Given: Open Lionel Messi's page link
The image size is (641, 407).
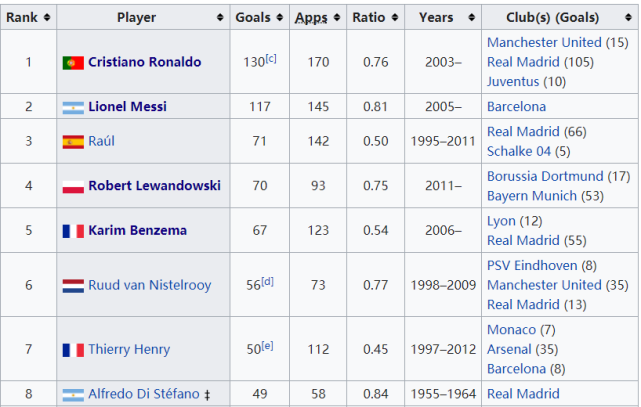Looking at the screenshot, I should tap(128, 107).
